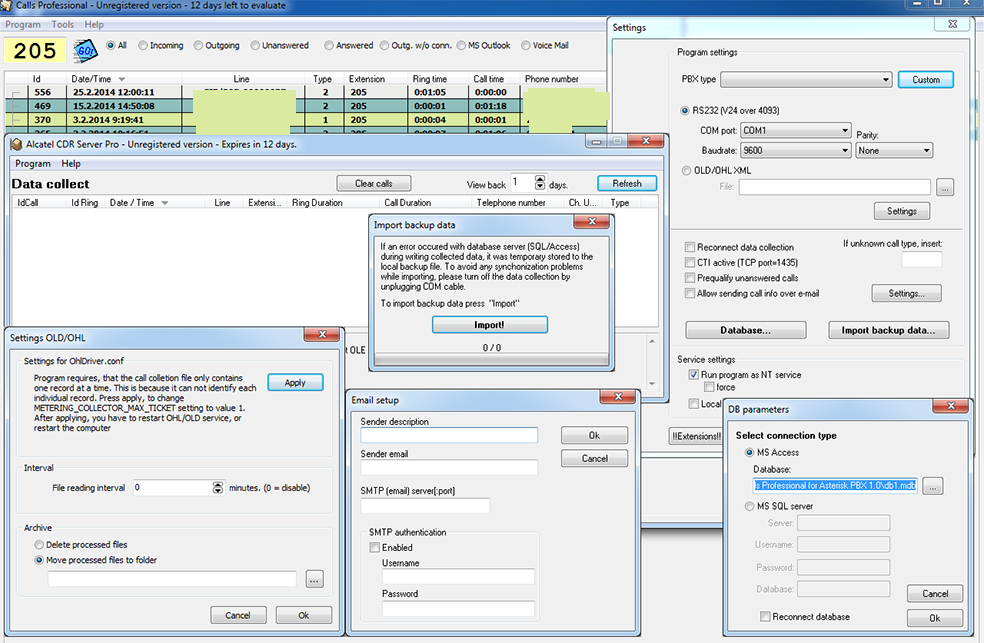Click the Import backup data... button
Screen dimensions: 984x643
point(889,330)
